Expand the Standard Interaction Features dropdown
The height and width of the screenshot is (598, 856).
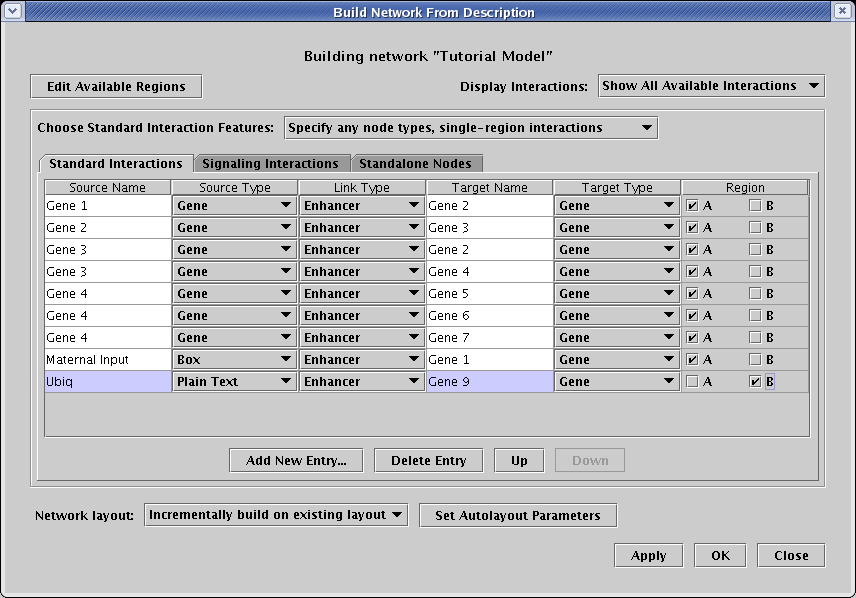point(470,128)
